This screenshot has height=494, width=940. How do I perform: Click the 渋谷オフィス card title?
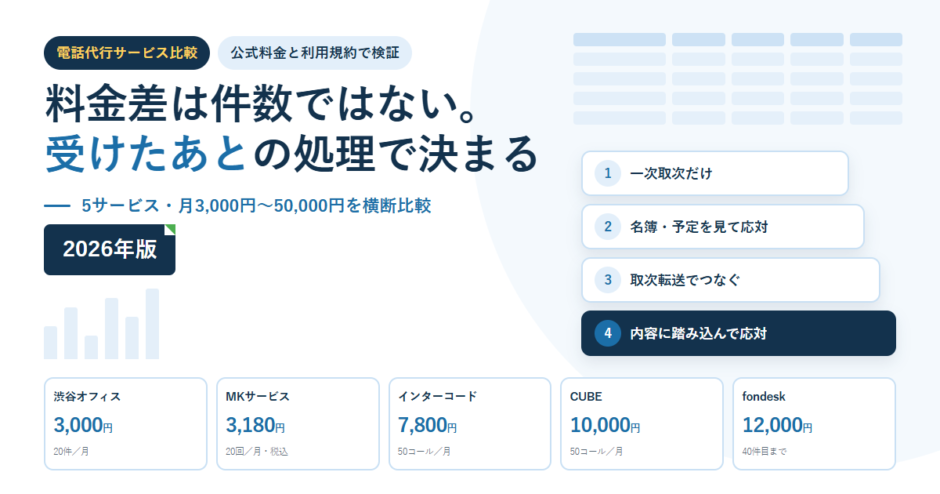(x=87, y=396)
